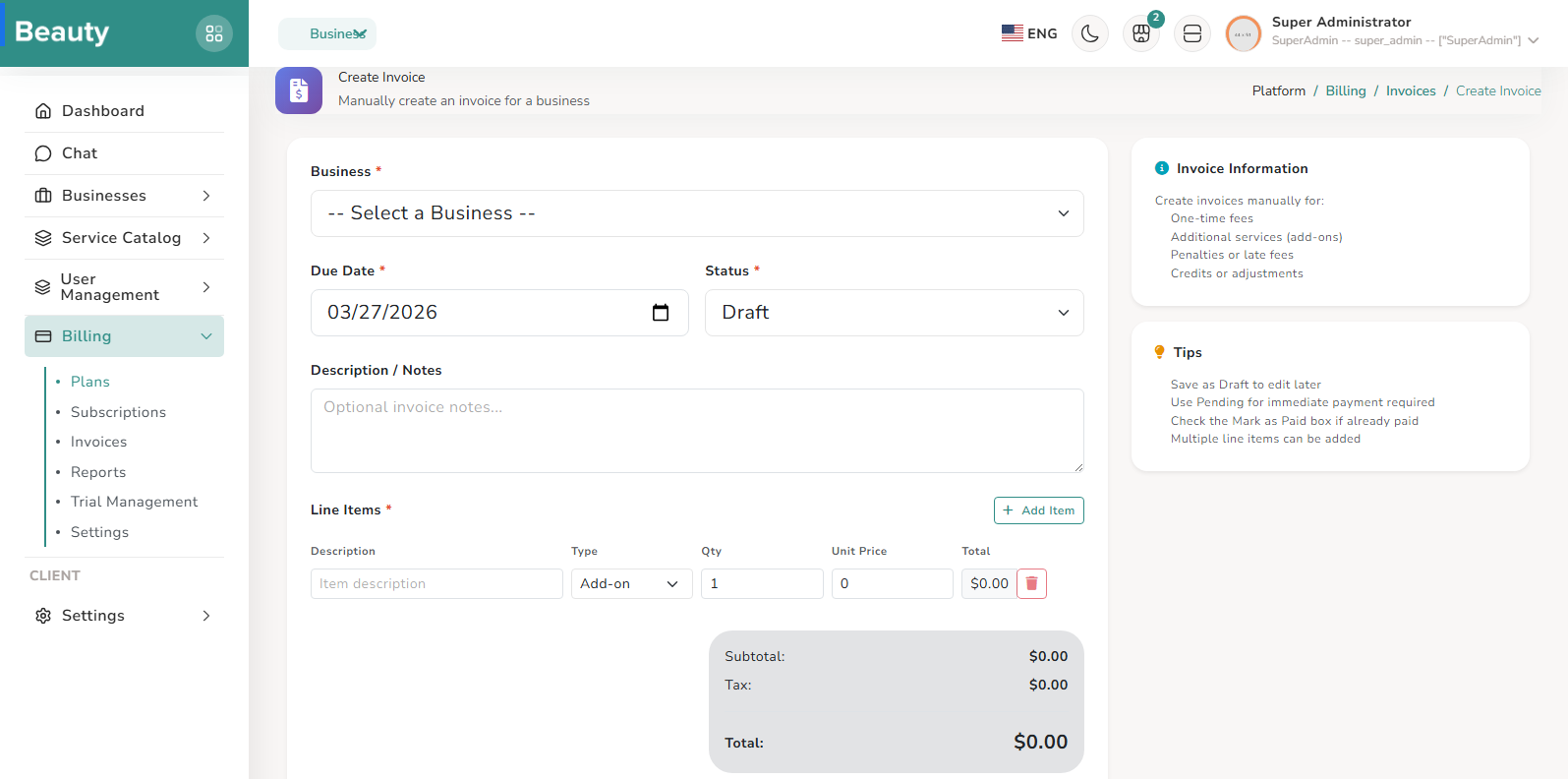Open Reports under Billing
The width and height of the screenshot is (1568, 779).
tap(98, 472)
